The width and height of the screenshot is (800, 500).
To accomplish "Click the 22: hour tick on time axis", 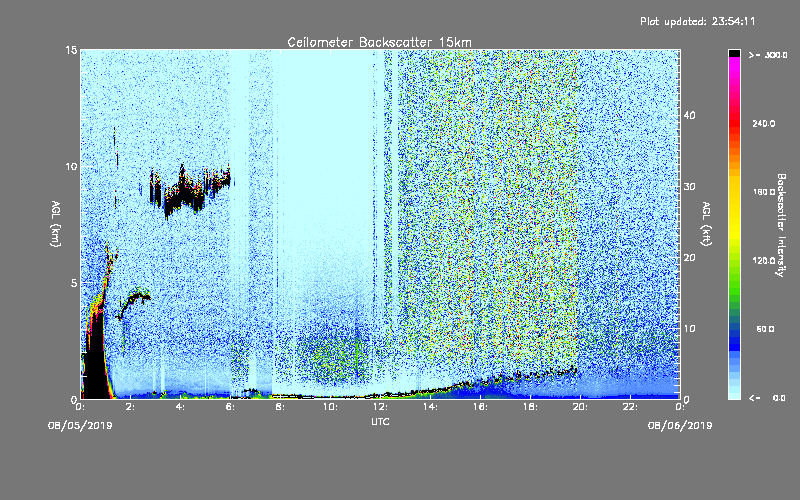I will pyautogui.click(x=630, y=407).
